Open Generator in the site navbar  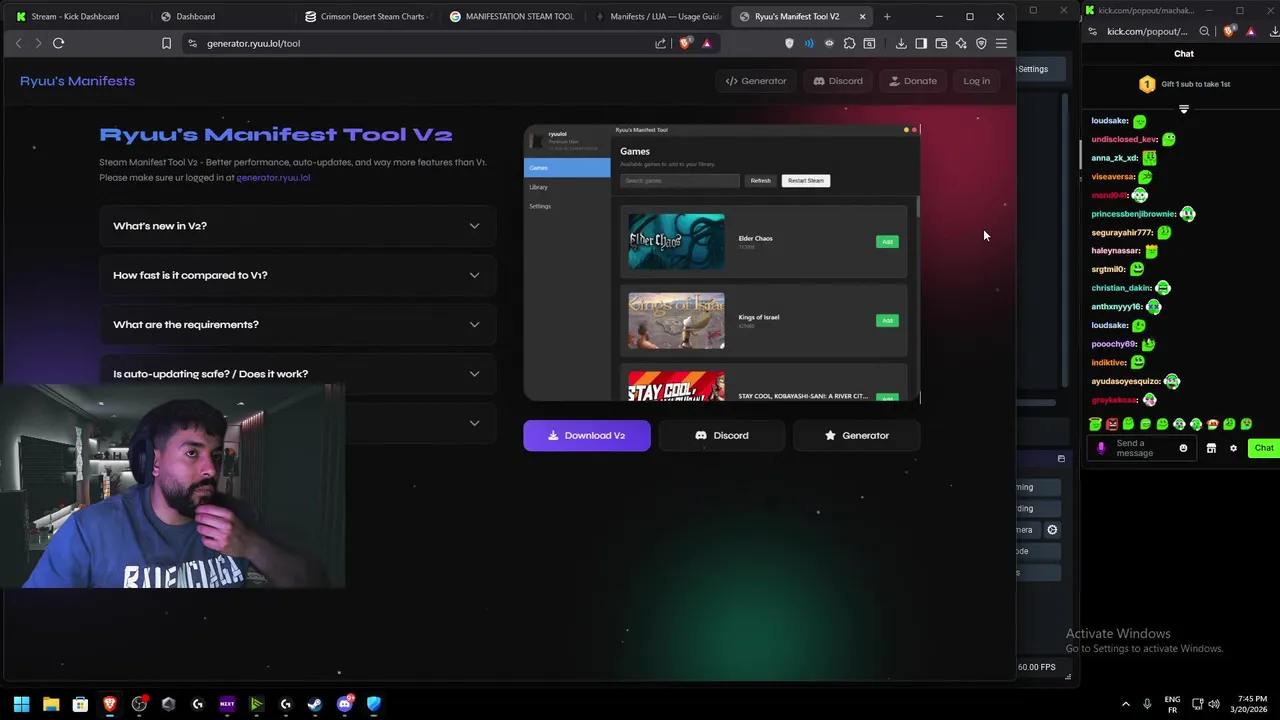[x=756, y=81]
